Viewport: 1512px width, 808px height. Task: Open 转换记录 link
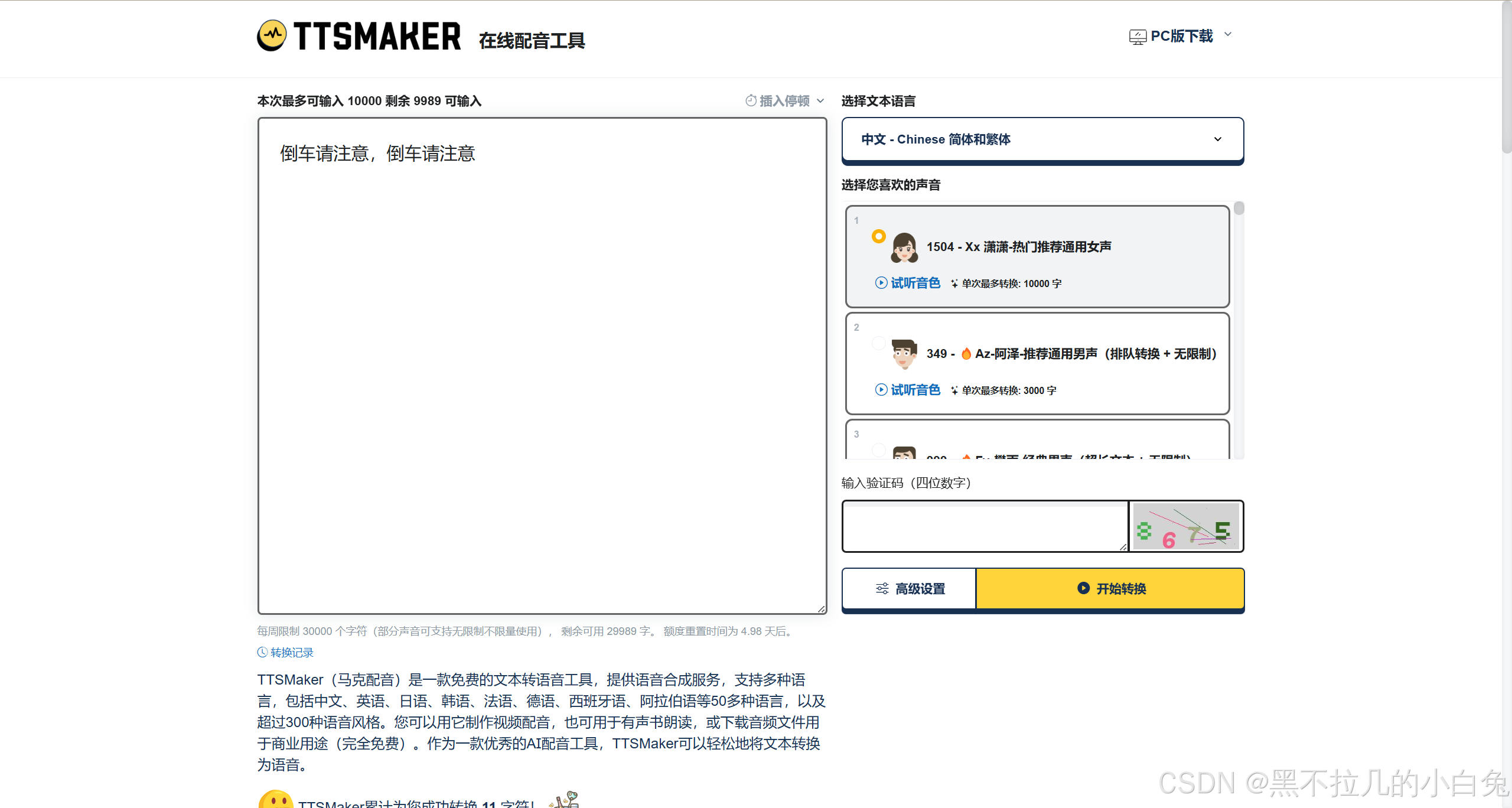pos(292,653)
